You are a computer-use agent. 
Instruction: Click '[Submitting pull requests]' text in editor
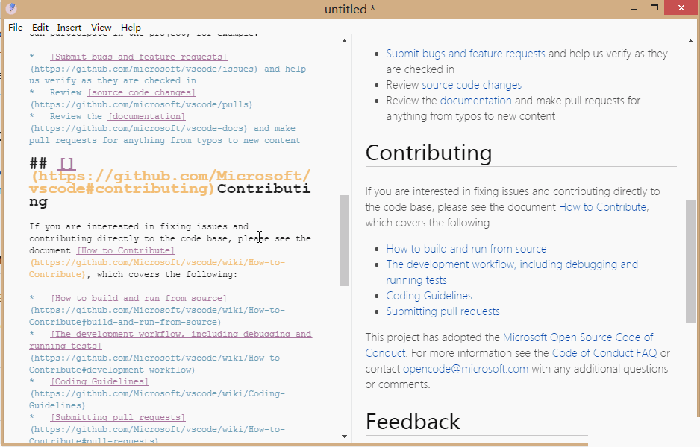118,417
